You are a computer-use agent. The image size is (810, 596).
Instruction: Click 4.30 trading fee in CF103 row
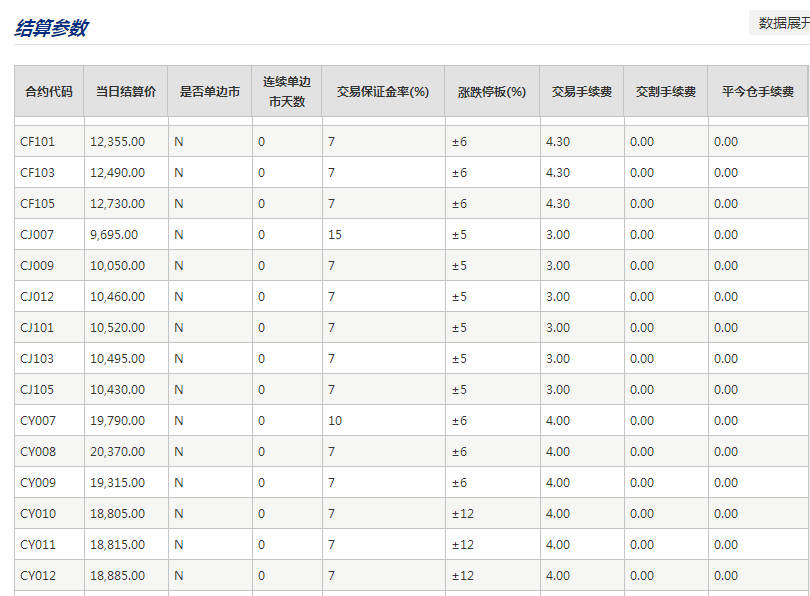point(558,172)
